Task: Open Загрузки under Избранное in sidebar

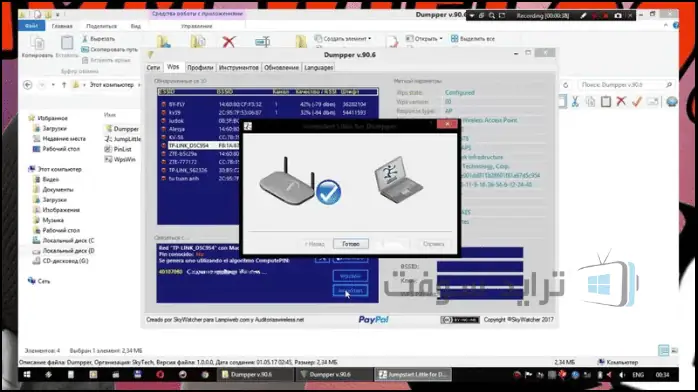Action: [x=54, y=128]
